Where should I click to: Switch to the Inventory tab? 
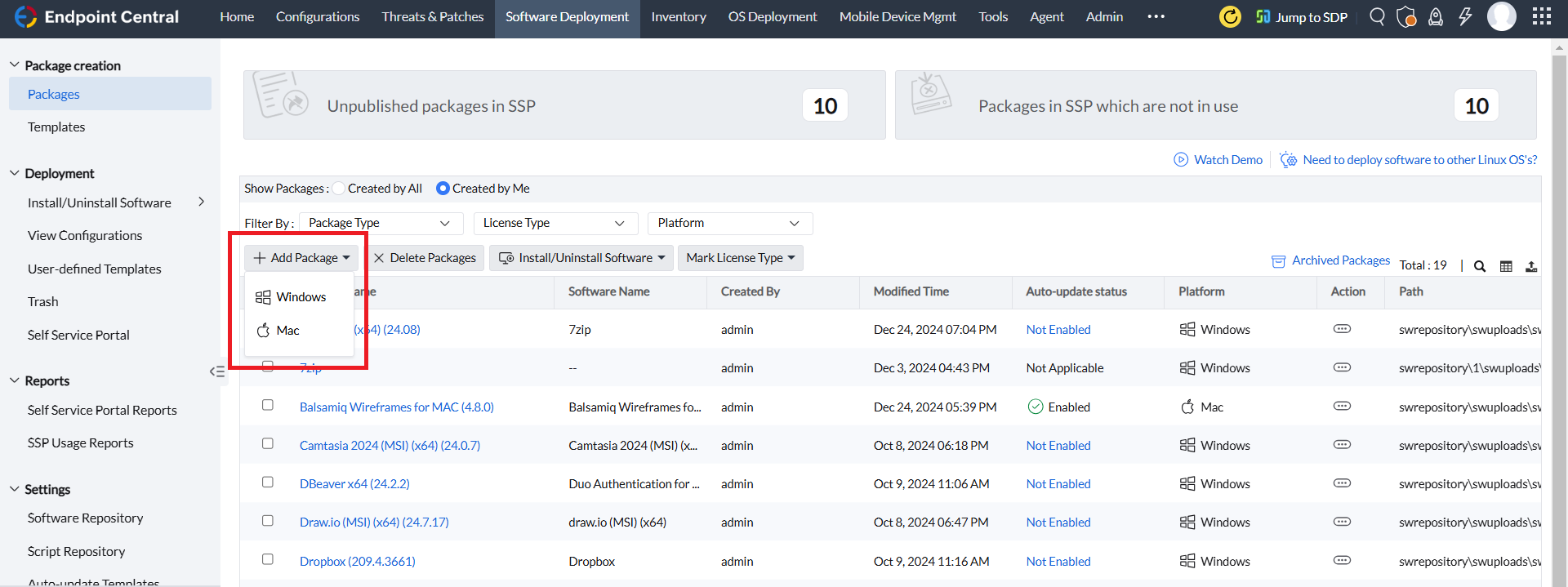tap(678, 17)
